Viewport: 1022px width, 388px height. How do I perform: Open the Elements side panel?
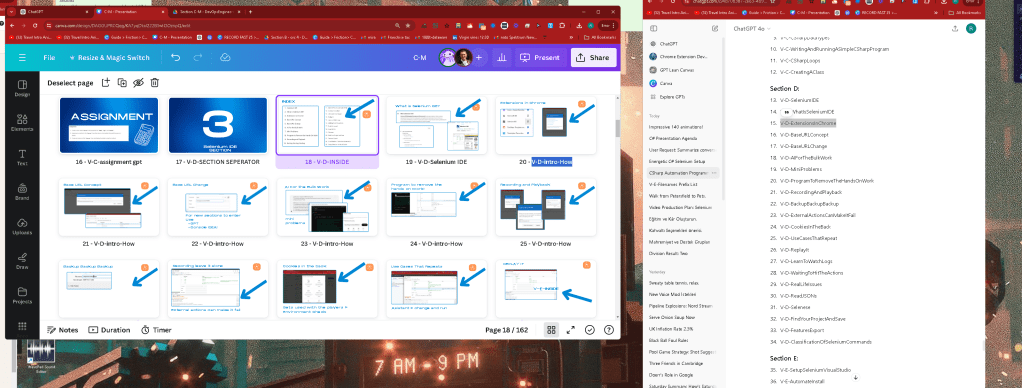coord(22,123)
